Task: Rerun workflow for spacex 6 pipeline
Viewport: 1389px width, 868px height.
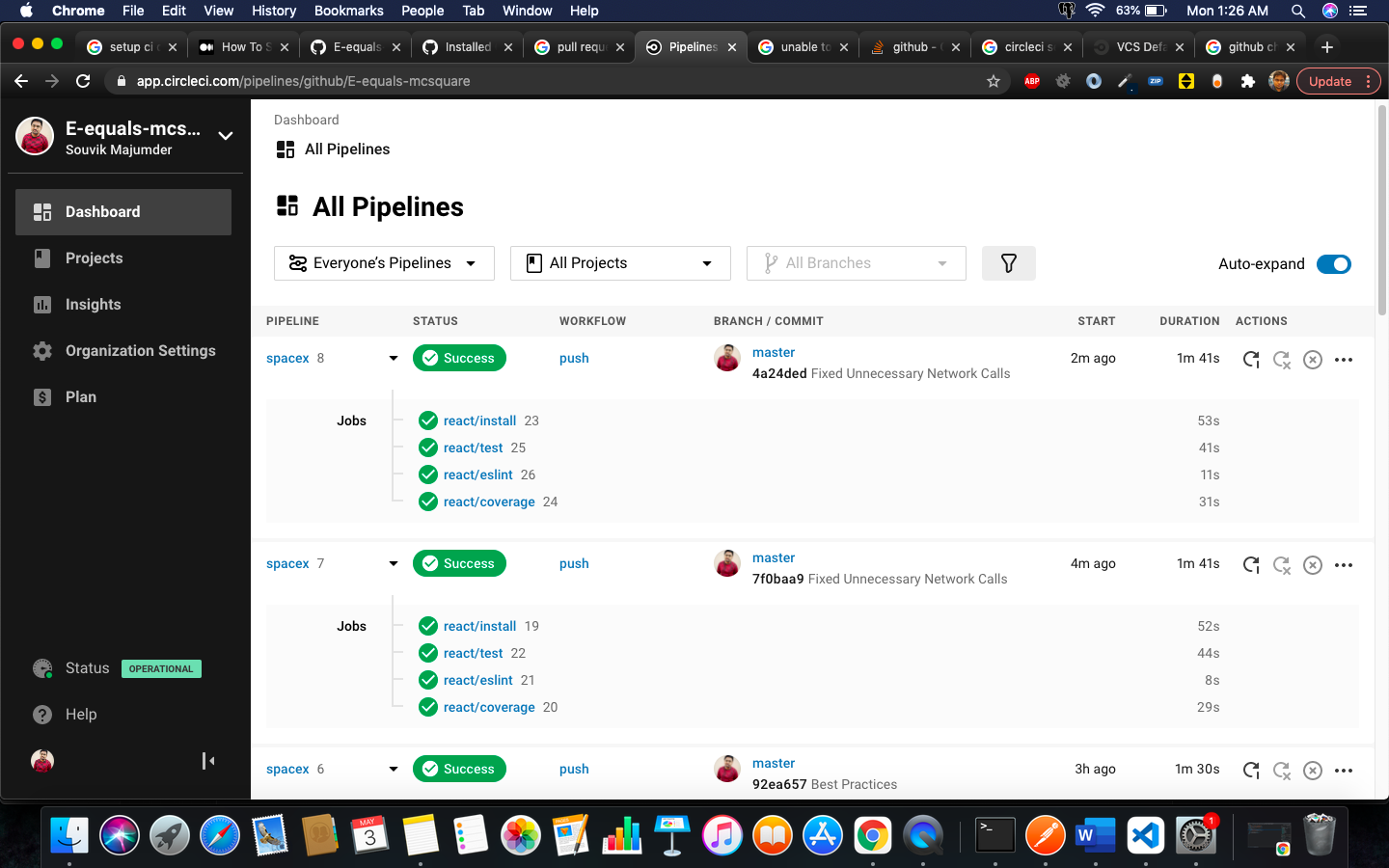Action: coord(1251,770)
